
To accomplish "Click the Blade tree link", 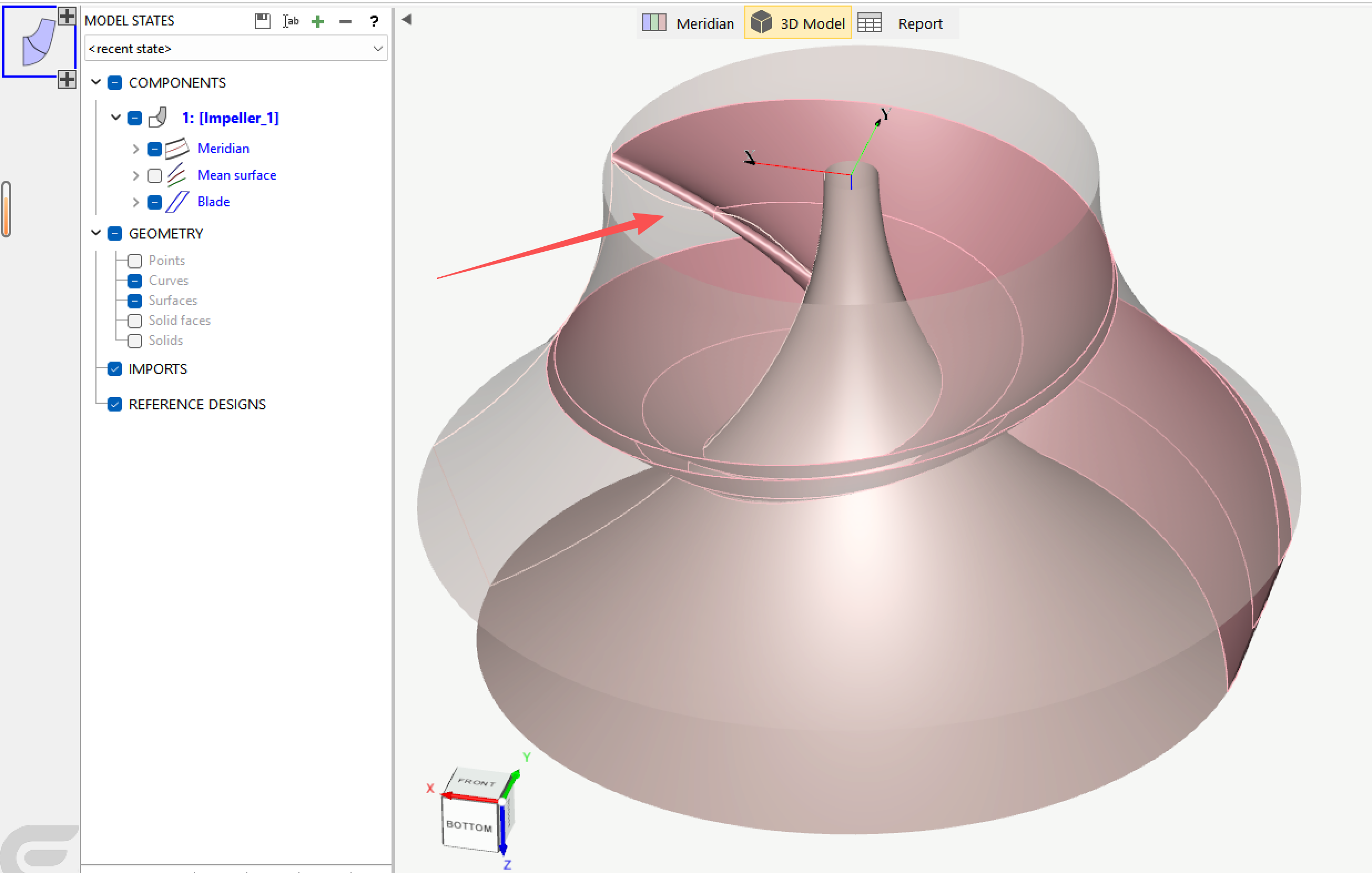I will tap(213, 202).
